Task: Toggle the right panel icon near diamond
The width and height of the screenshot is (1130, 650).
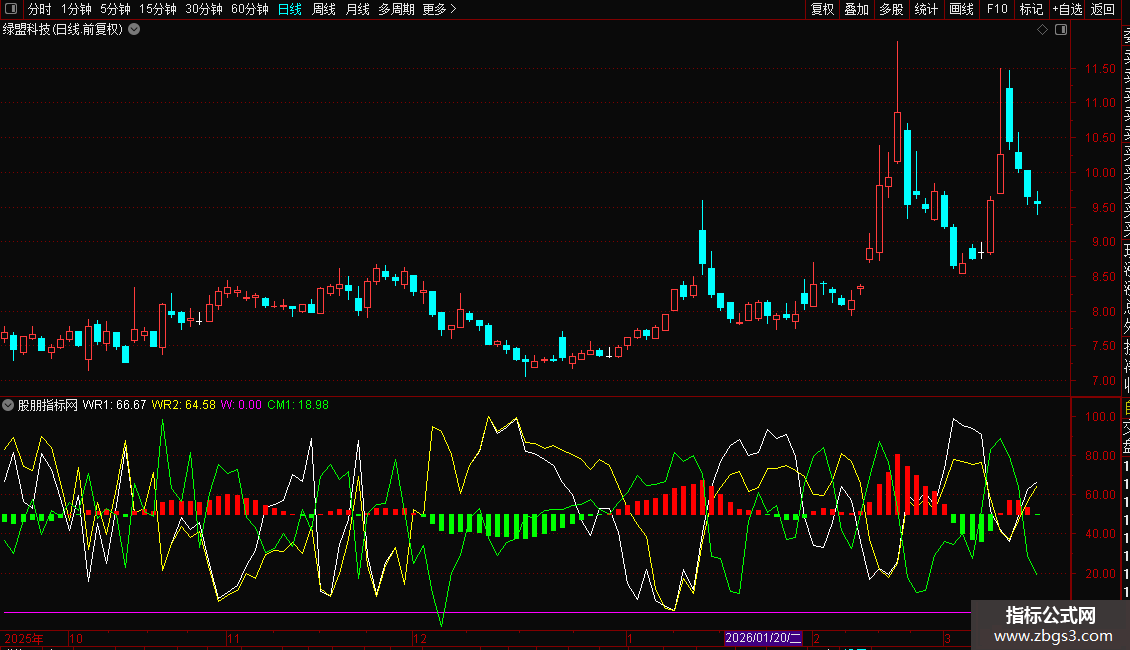Action: click(1061, 30)
